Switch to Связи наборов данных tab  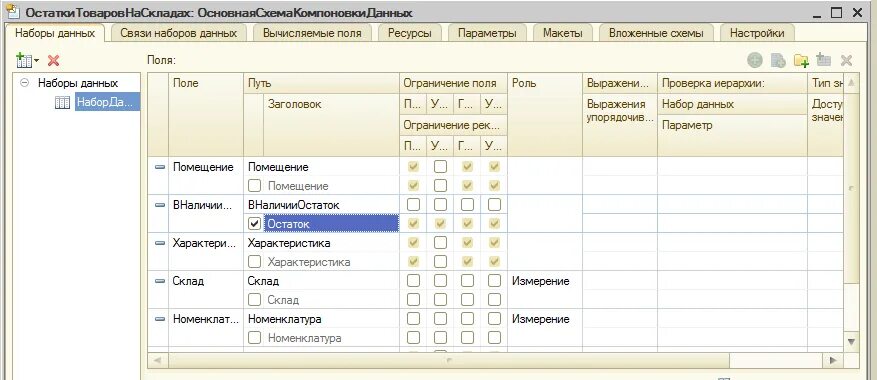[178, 33]
